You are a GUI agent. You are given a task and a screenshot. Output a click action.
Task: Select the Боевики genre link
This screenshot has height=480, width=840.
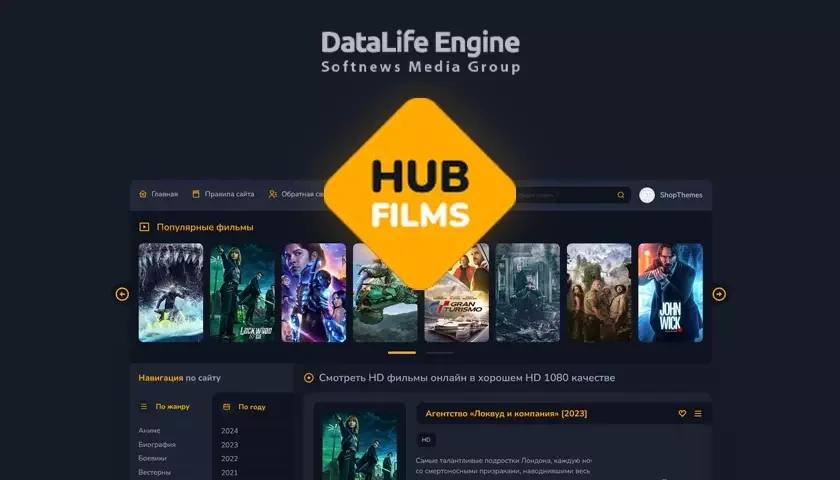pos(153,459)
